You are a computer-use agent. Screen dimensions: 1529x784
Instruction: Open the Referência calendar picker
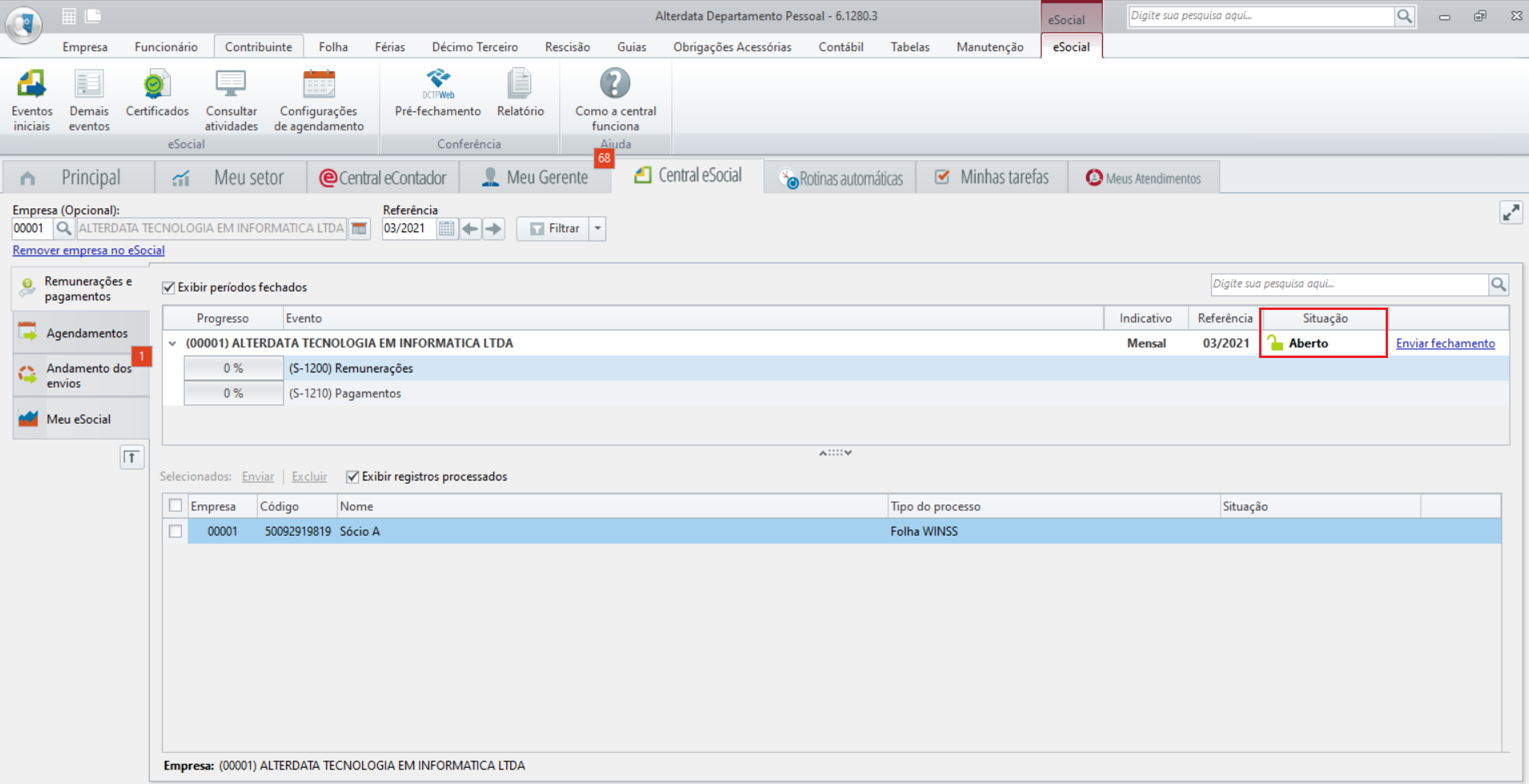click(x=447, y=228)
